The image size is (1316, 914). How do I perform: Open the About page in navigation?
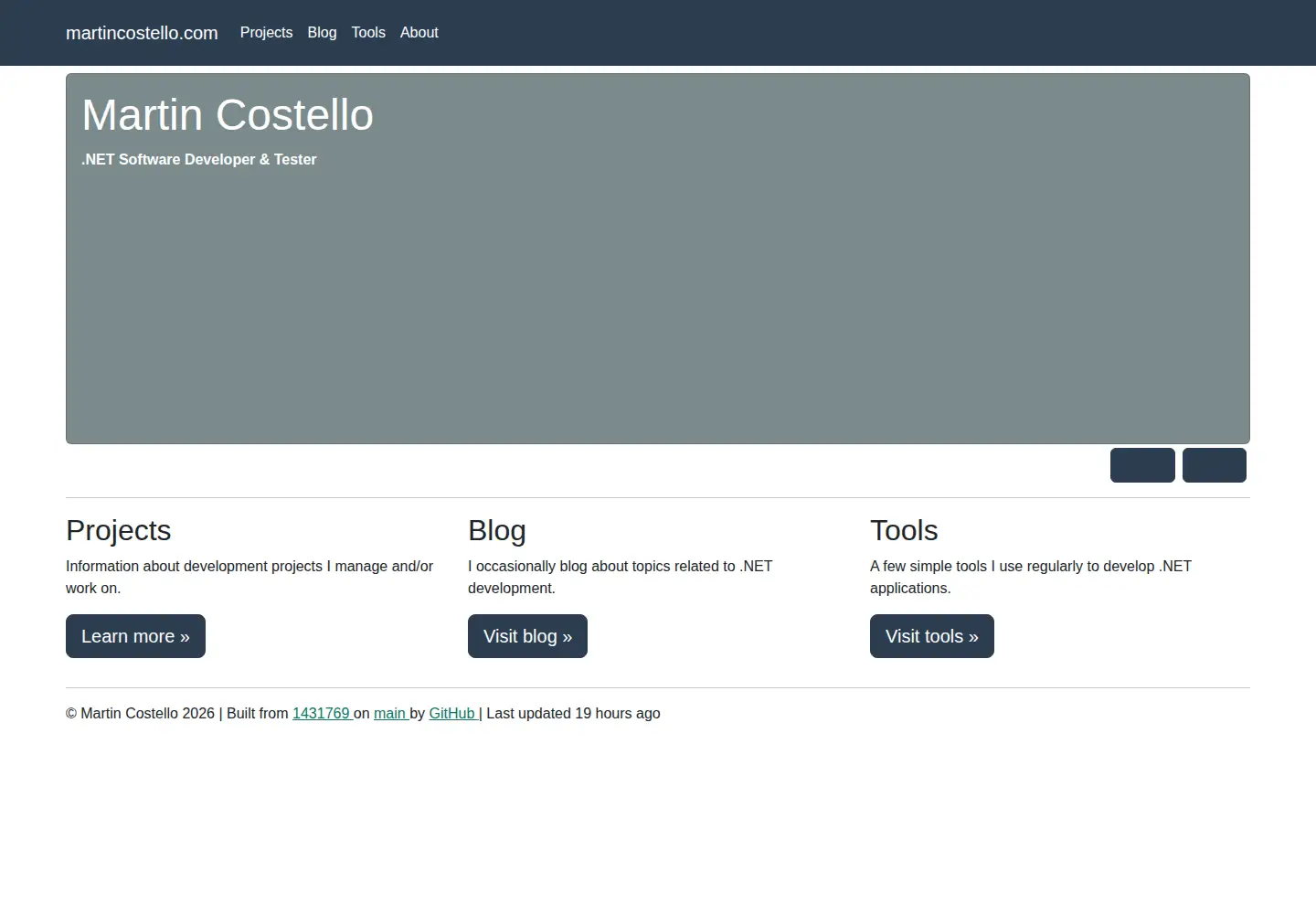point(419,33)
